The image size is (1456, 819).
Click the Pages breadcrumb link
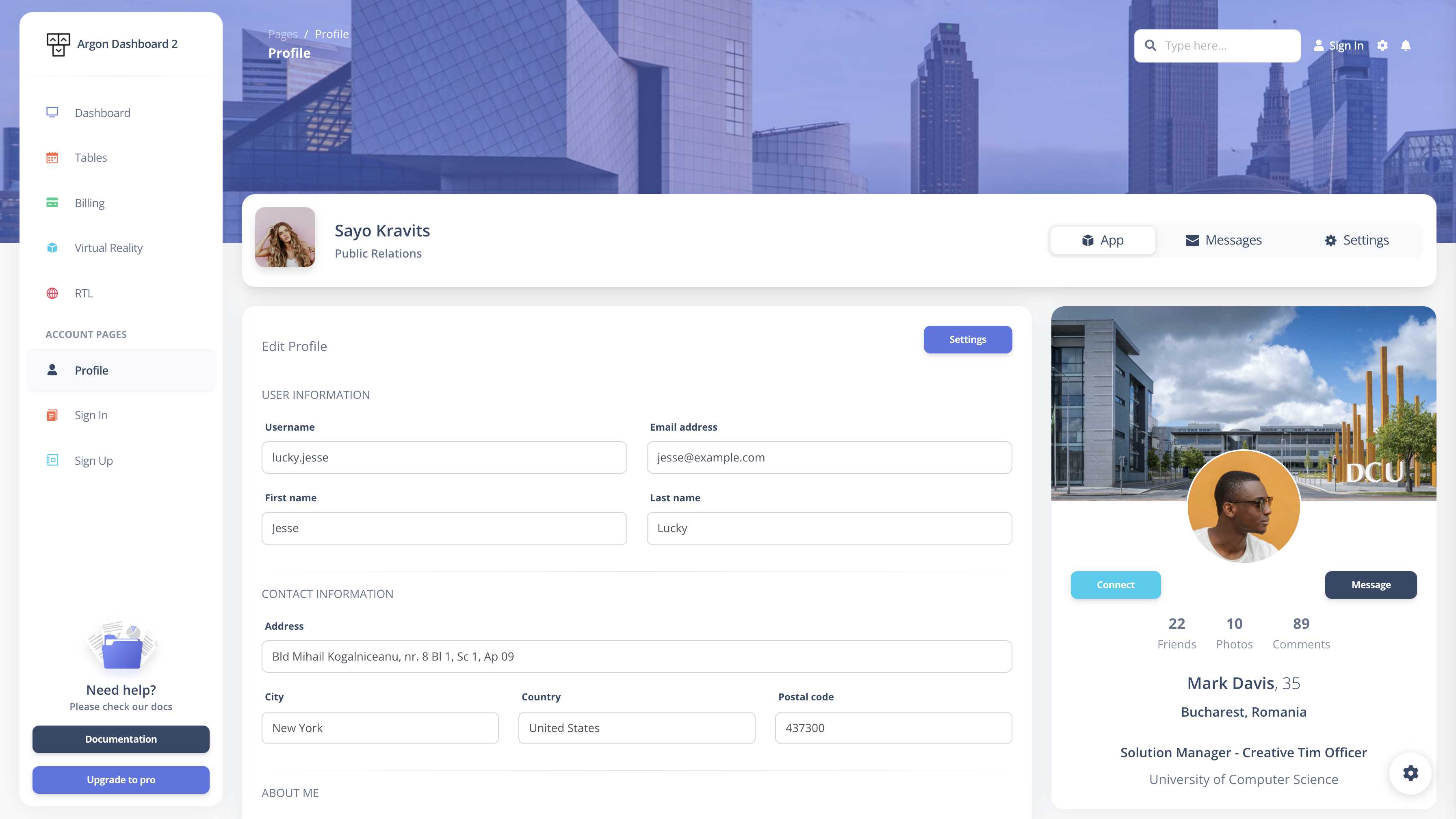click(x=283, y=34)
